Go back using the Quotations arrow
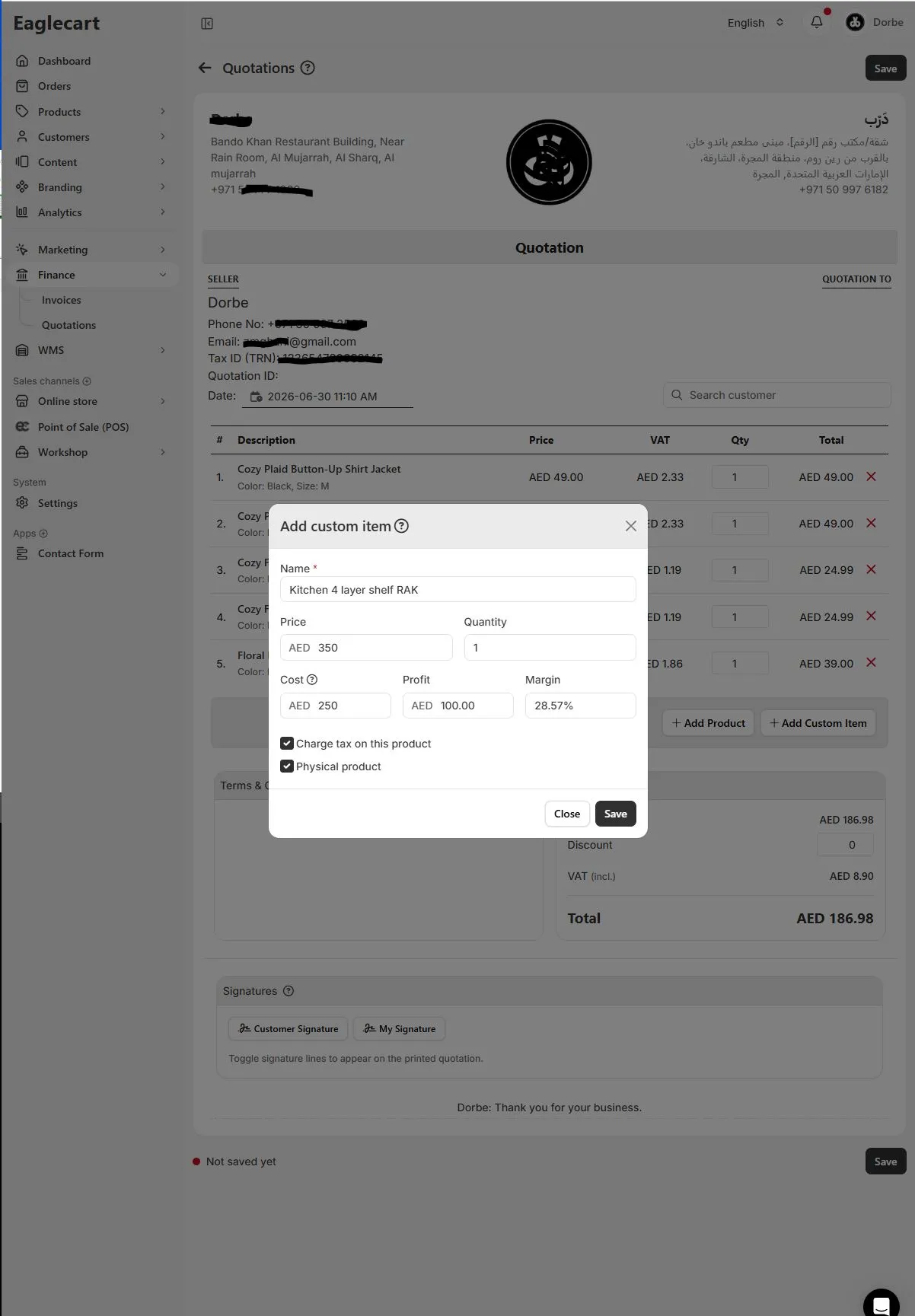 [x=205, y=68]
